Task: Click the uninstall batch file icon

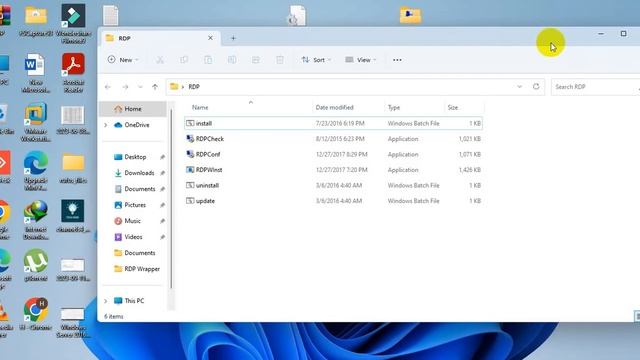Action: pyautogui.click(x=190, y=185)
